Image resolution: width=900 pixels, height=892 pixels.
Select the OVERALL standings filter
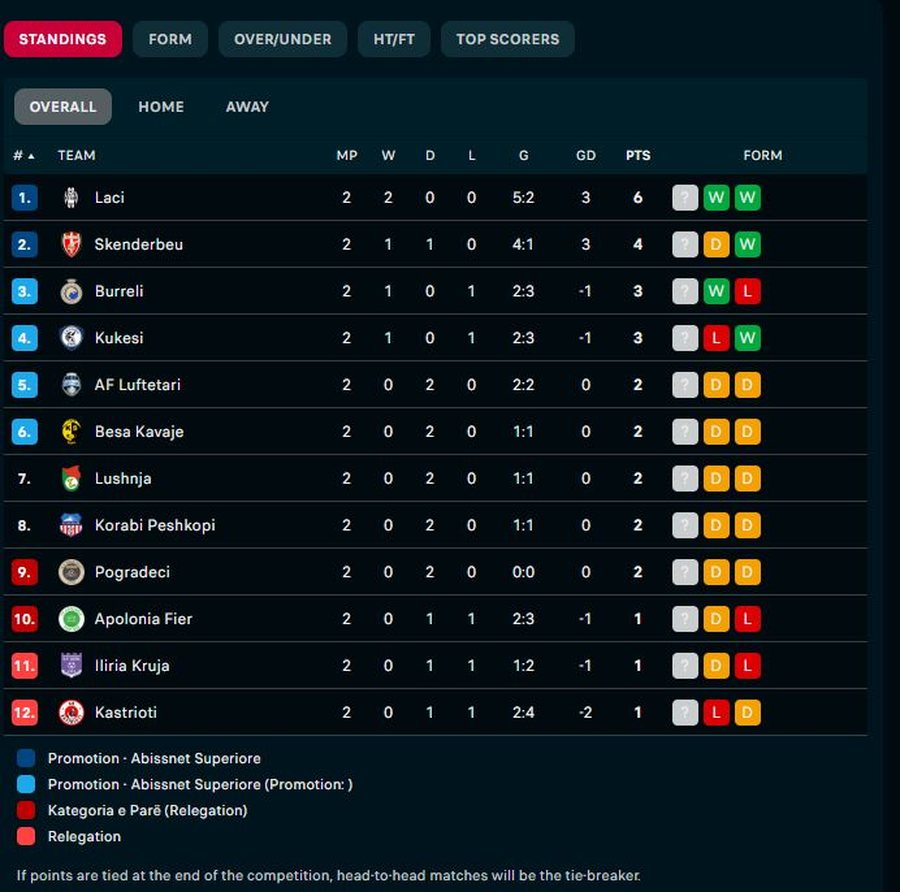[x=63, y=107]
